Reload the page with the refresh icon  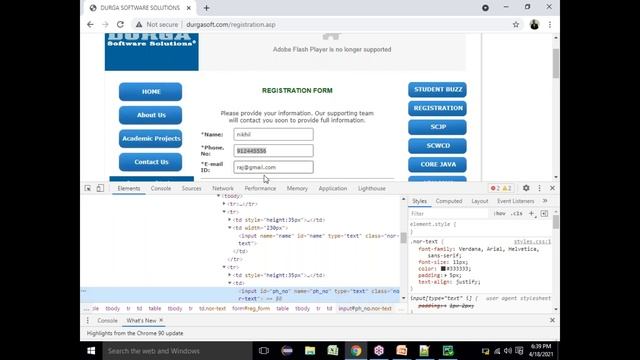pyautogui.click(x=120, y=24)
